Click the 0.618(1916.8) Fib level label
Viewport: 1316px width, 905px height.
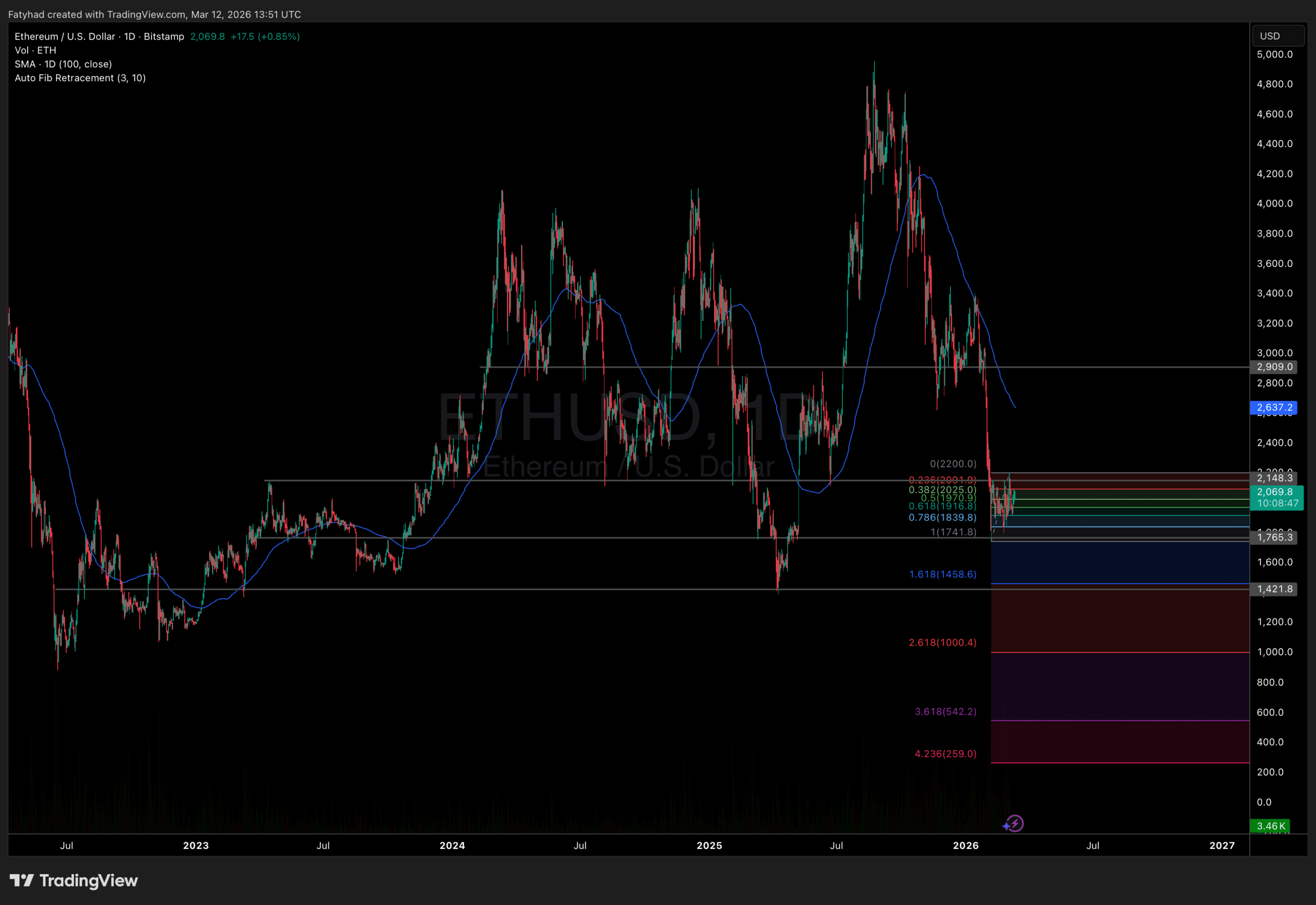tap(942, 506)
